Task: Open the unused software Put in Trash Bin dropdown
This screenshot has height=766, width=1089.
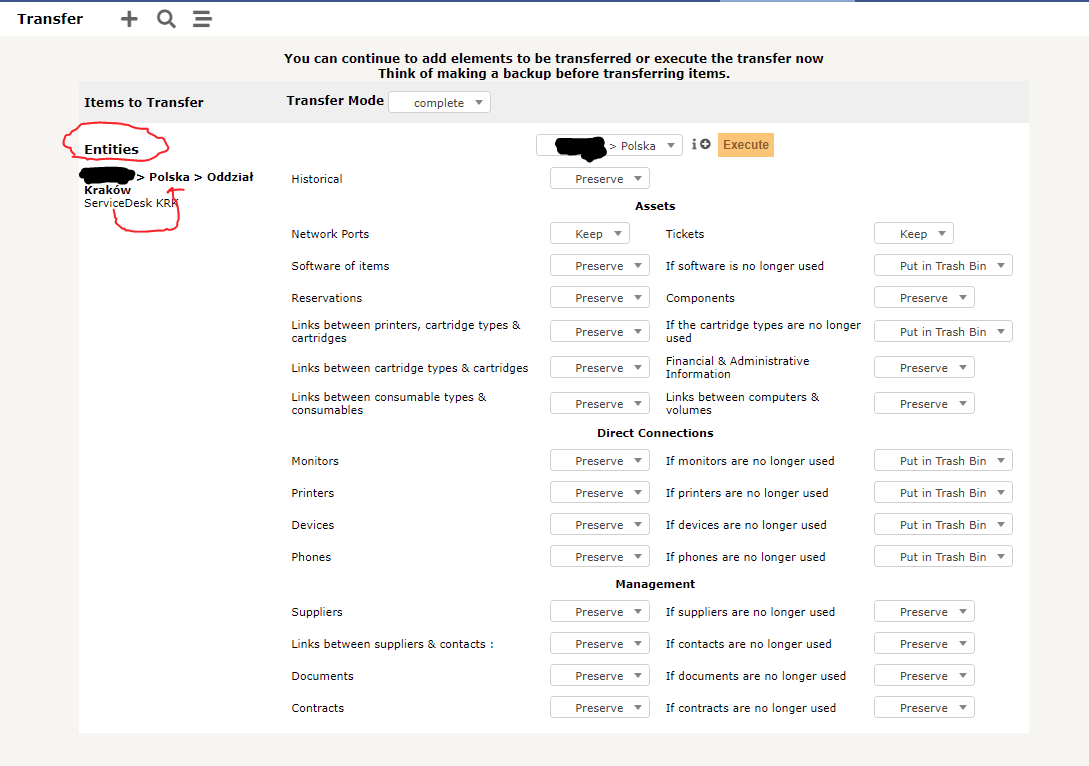Action: [942, 264]
